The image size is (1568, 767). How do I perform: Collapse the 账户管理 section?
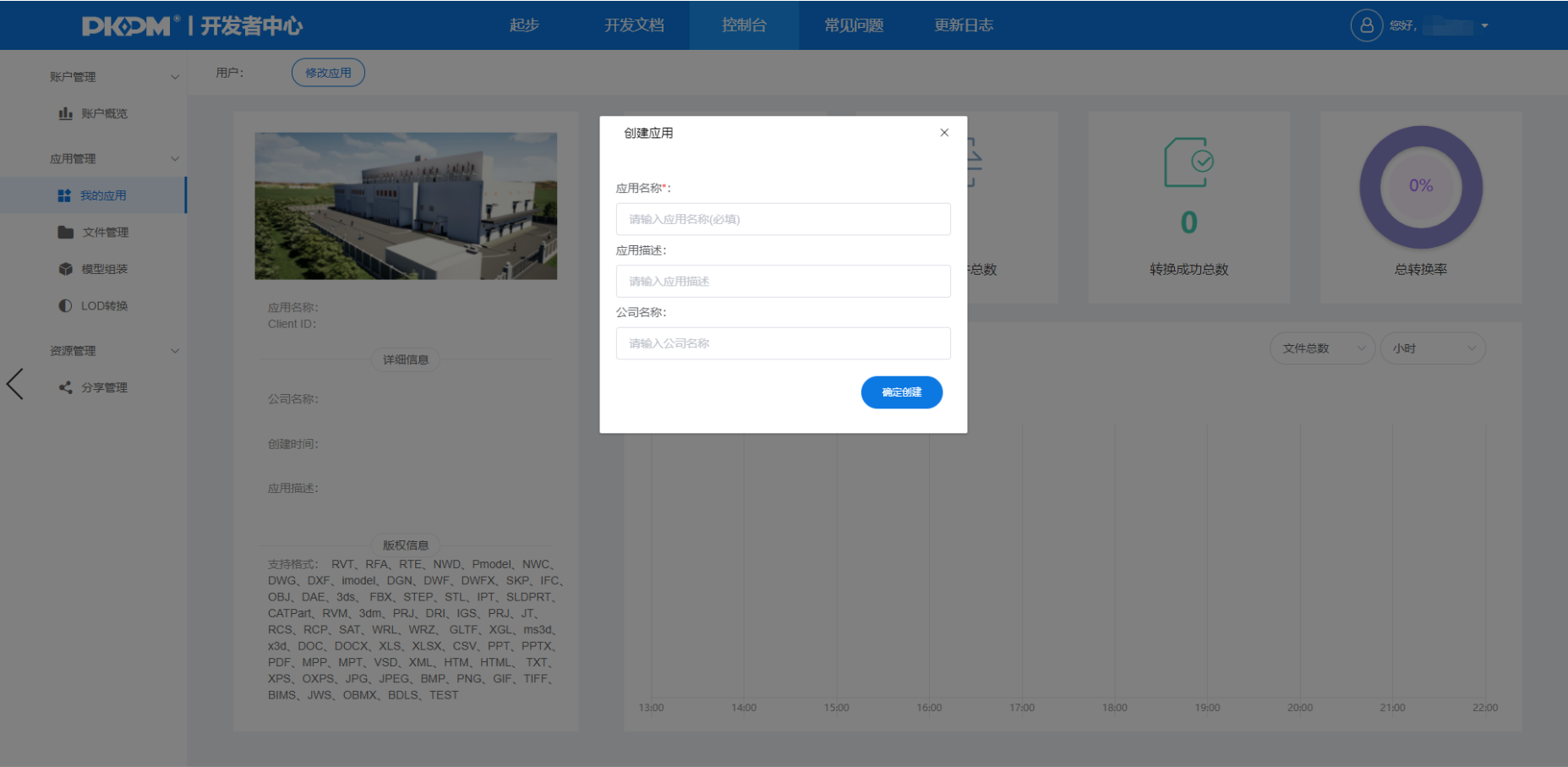175,77
